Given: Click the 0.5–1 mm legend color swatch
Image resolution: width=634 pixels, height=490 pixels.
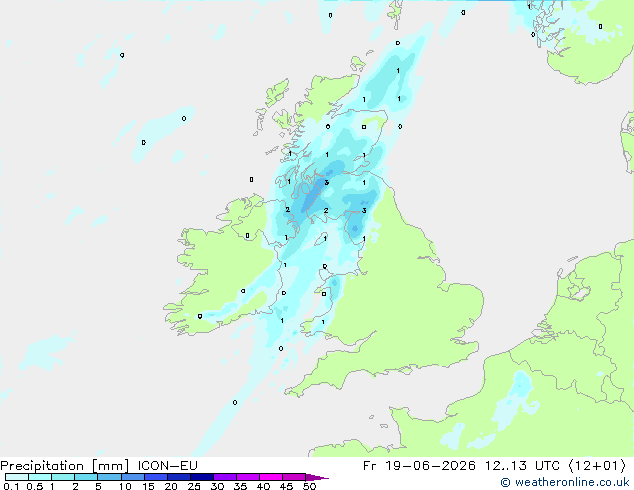Looking at the screenshot, I should tap(40, 477).
